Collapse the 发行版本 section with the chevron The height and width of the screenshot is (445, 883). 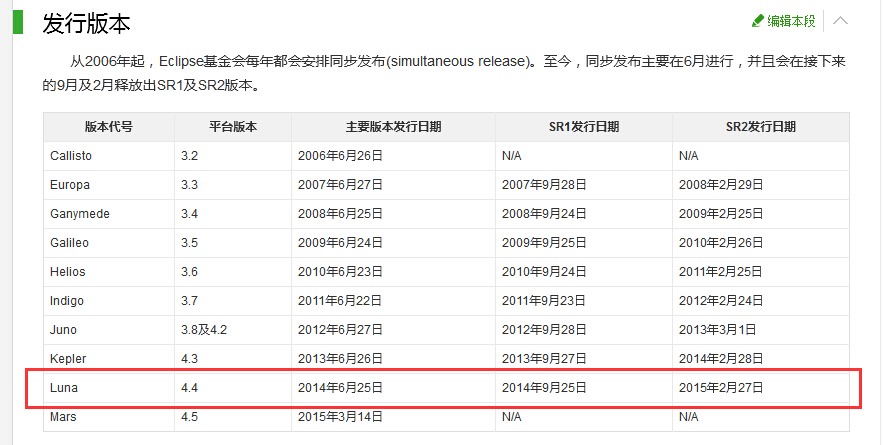click(x=841, y=20)
